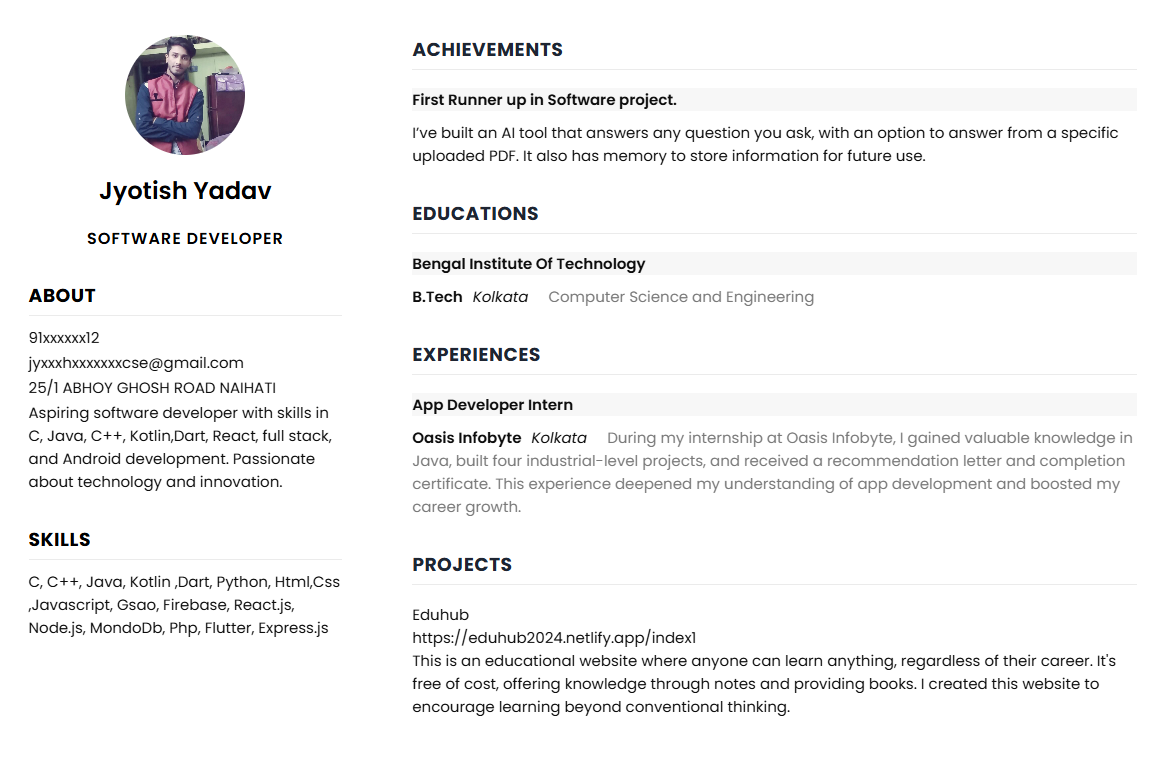
Task: Click the PROJECTS heading
Action: click(463, 564)
